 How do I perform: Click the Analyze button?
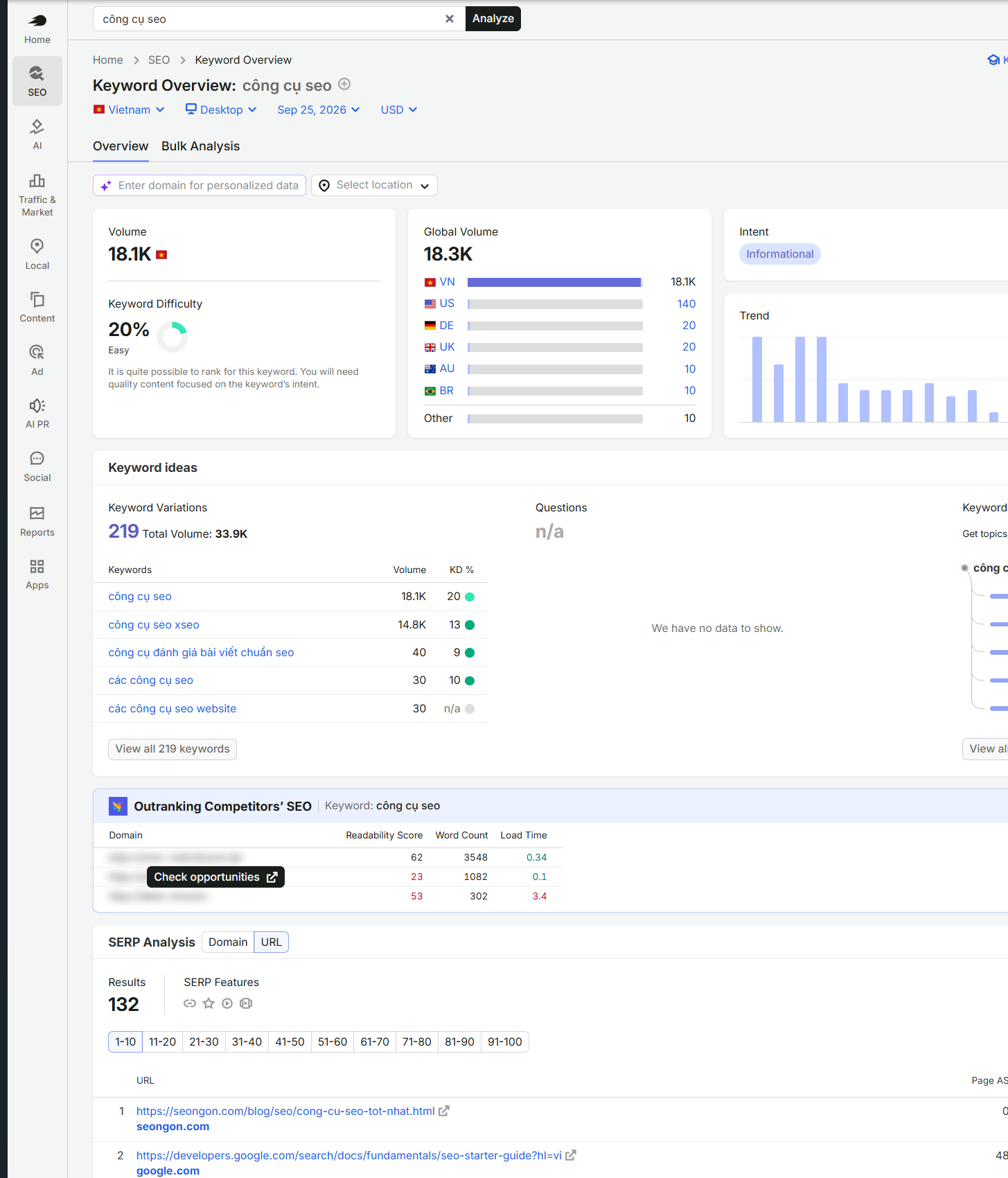(x=493, y=19)
